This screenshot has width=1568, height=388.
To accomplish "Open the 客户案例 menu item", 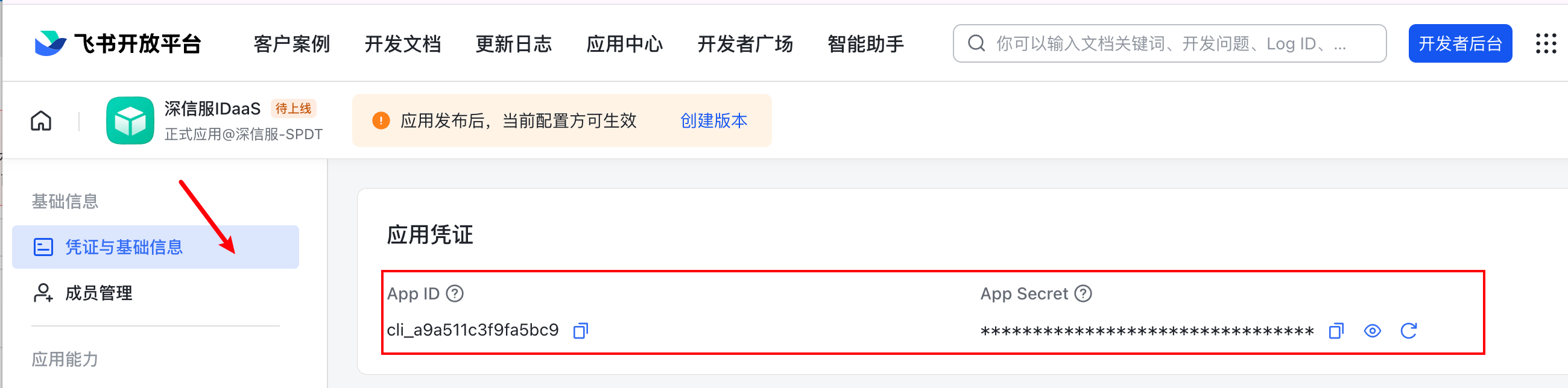I will tap(291, 44).
